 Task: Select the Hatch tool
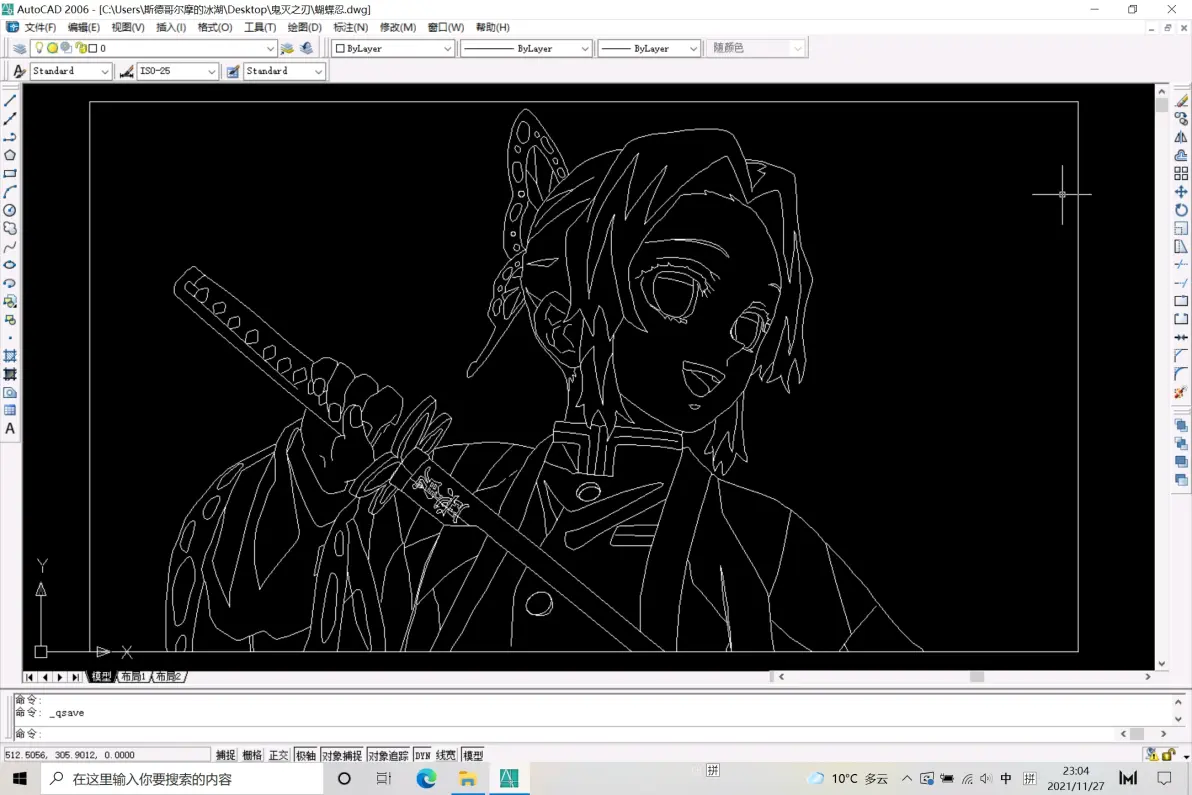pos(10,356)
